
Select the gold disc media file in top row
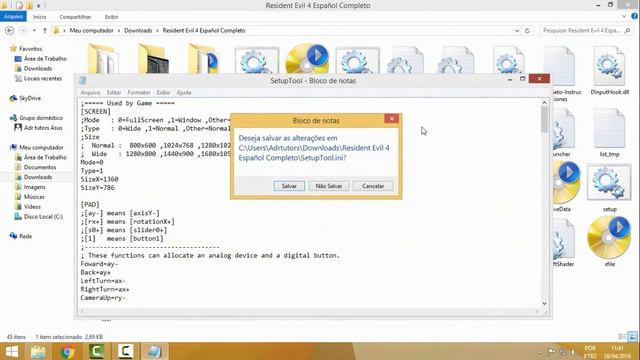point(307,60)
